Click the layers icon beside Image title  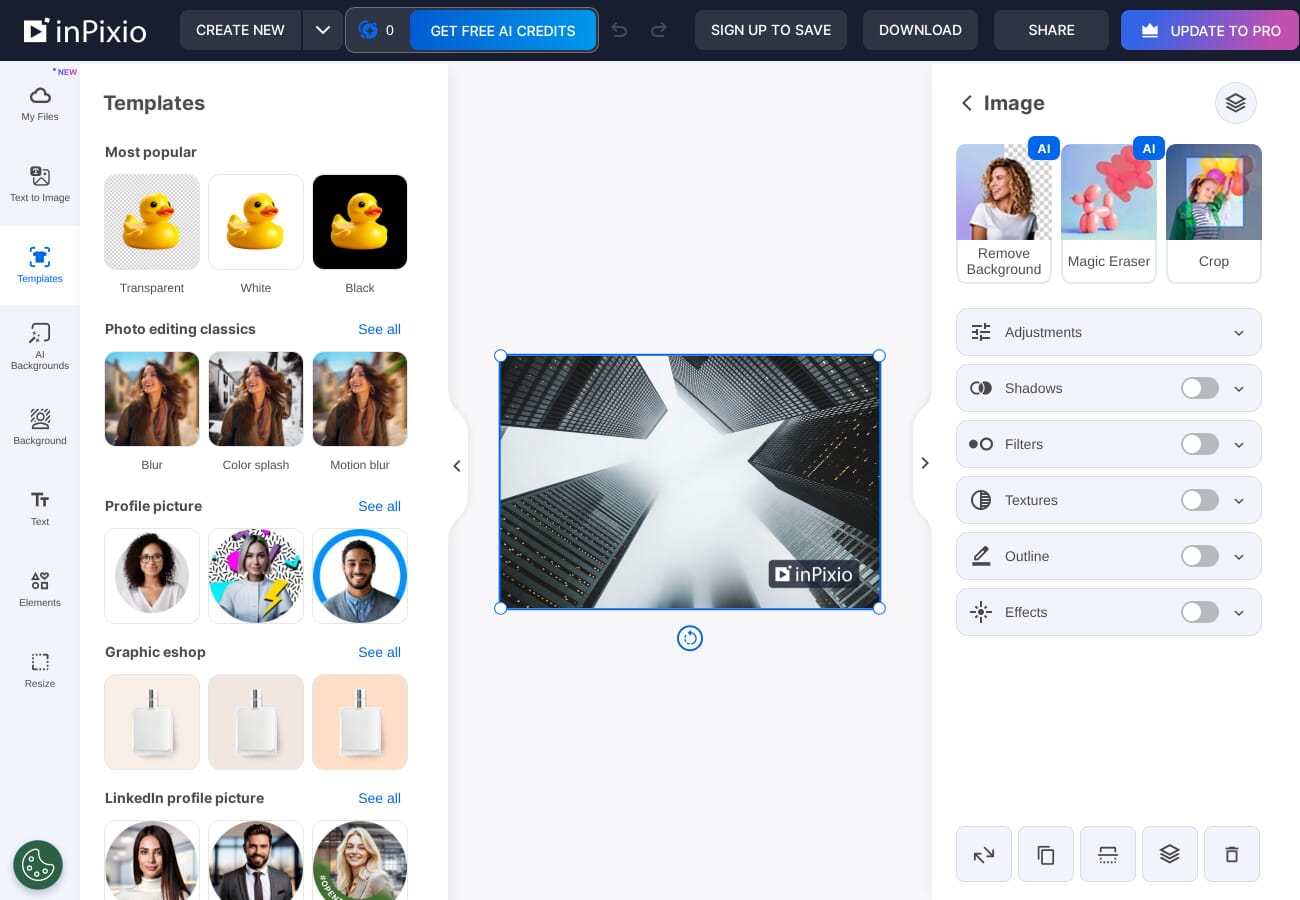click(x=1235, y=103)
